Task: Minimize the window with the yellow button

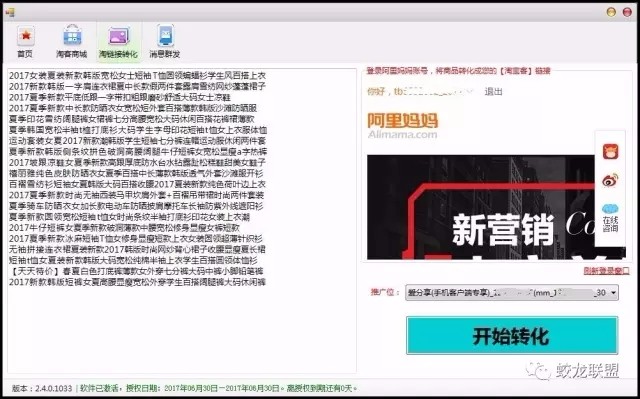Action: 611,12
